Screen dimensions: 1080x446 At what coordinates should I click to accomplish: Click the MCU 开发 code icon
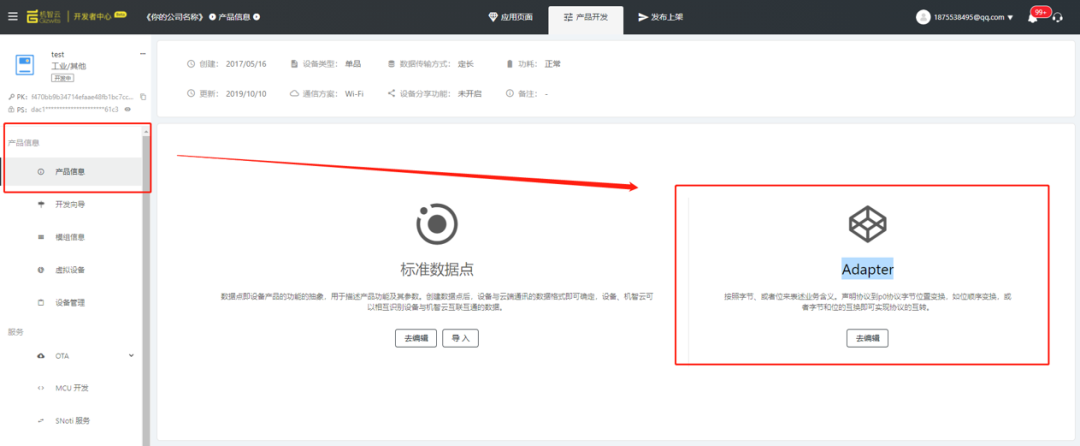coord(41,388)
